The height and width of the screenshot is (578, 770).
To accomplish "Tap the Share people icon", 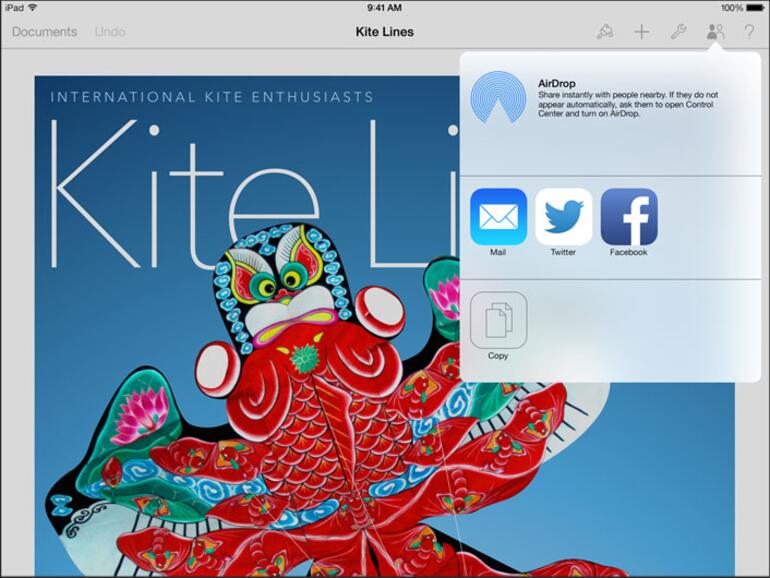I will [715, 32].
